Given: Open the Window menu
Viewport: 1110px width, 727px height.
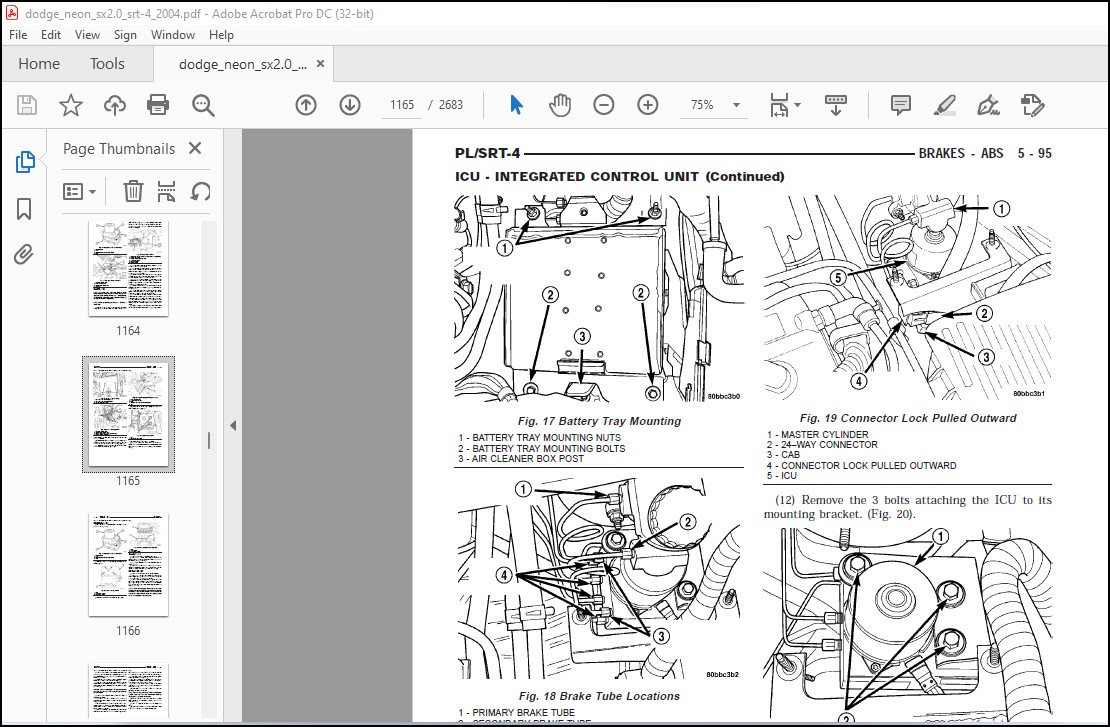Looking at the screenshot, I should (x=173, y=35).
